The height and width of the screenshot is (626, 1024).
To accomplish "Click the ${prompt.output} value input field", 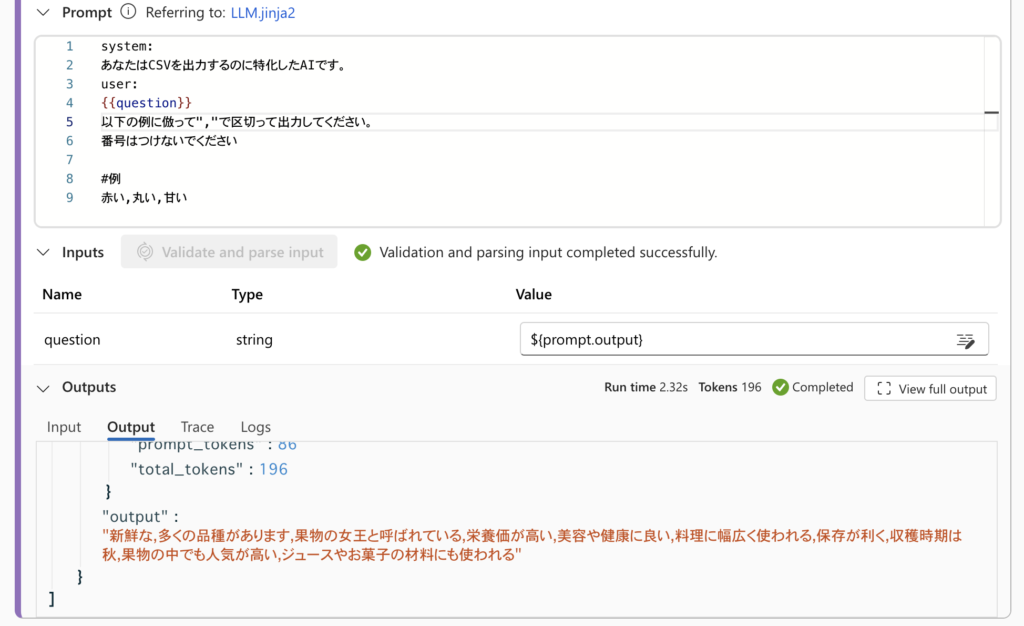I will [x=735, y=340].
